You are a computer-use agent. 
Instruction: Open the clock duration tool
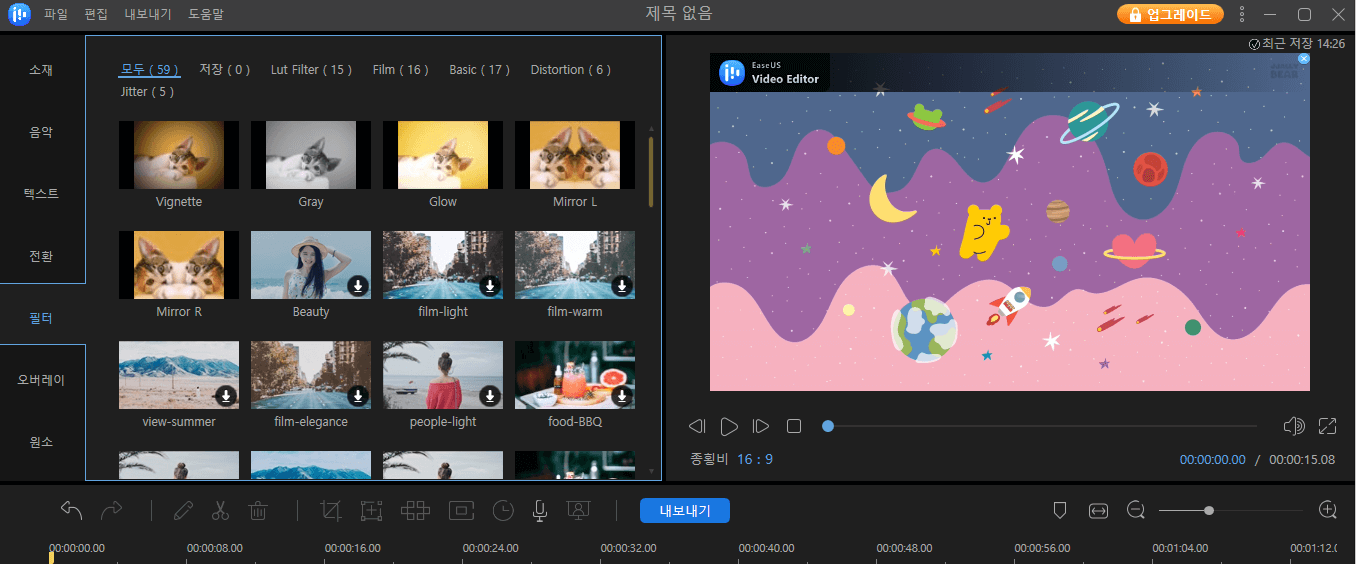tap(503, 510)
